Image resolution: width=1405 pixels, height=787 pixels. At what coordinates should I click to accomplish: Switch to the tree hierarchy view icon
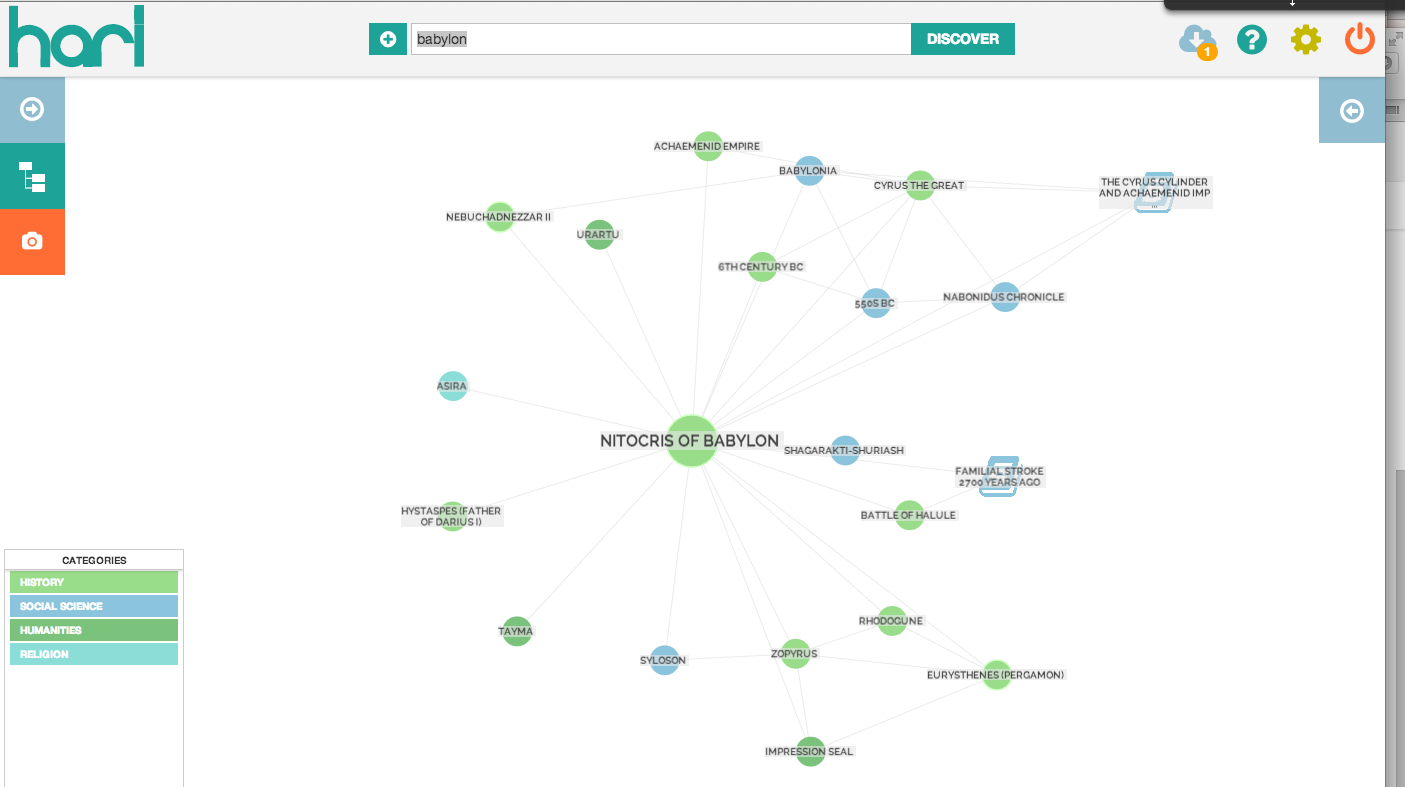32,176
